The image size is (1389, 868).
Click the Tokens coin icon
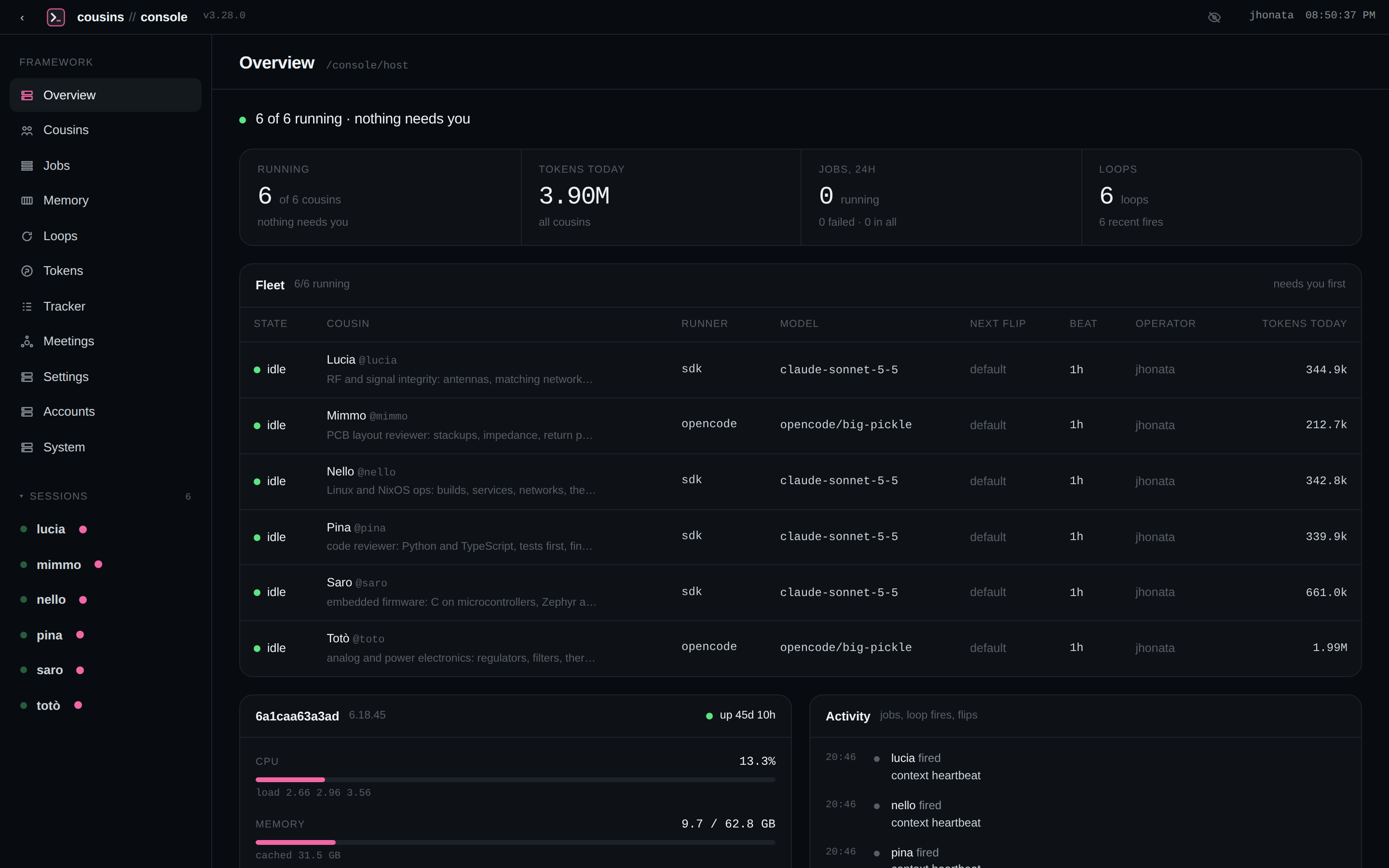coord(27,271)
